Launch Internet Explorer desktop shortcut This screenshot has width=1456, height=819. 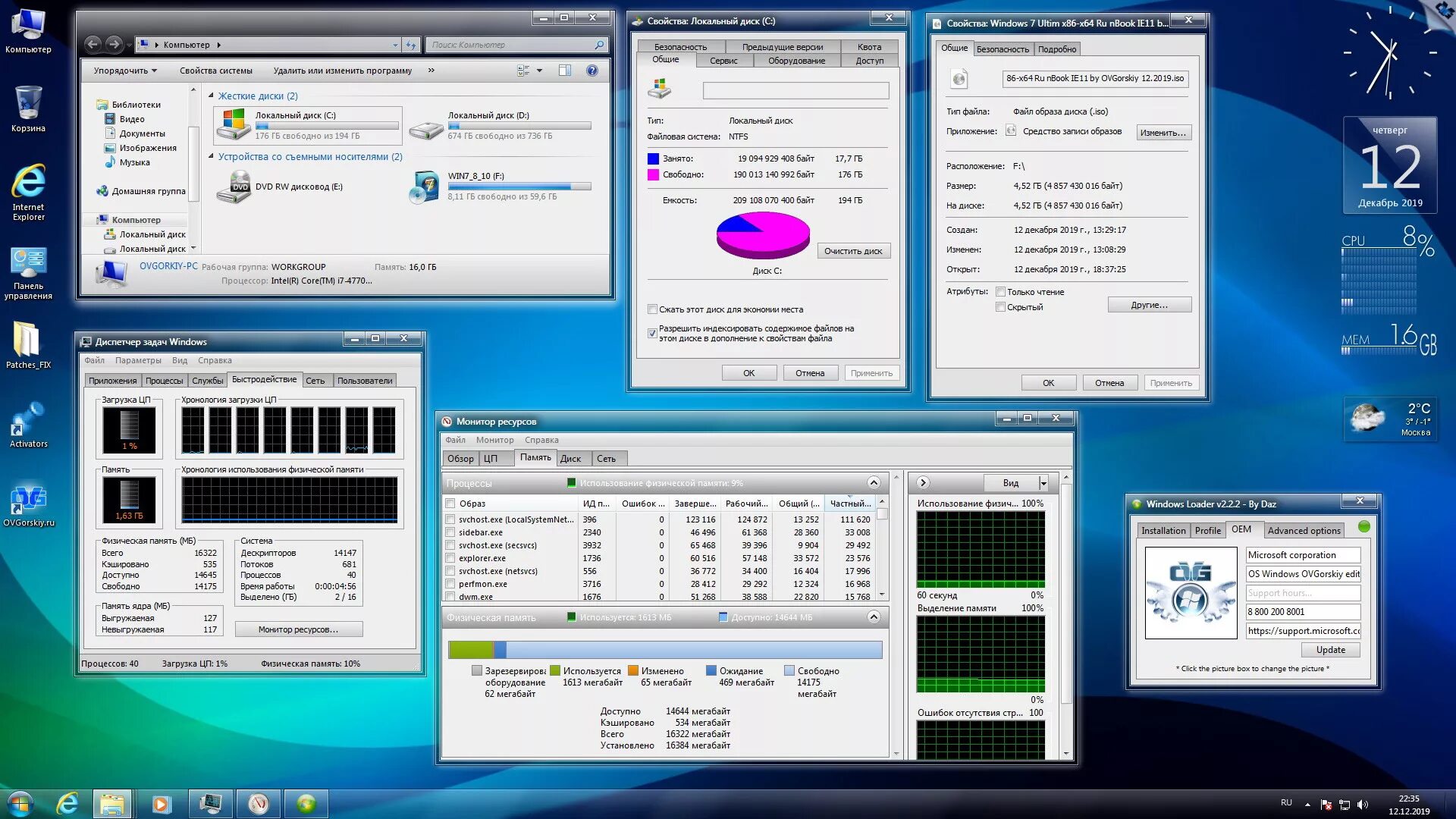click(x=28, y=193)
